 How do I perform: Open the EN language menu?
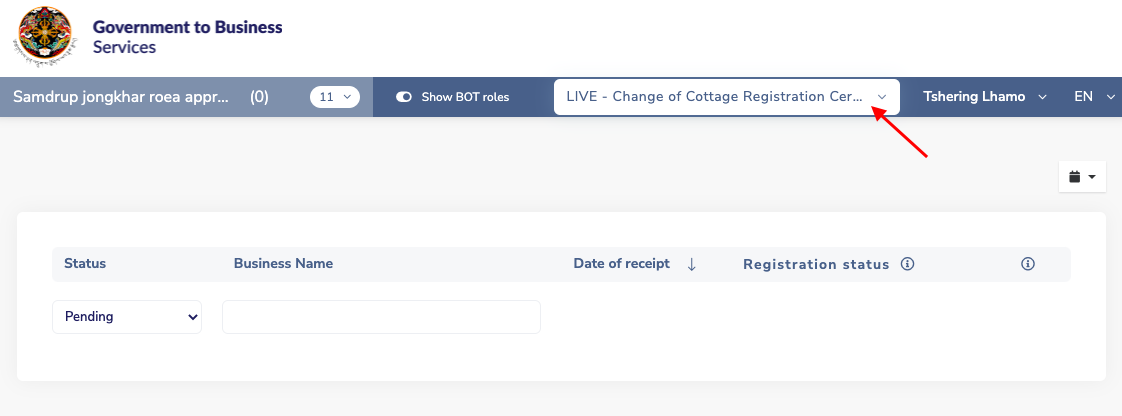pyautogui.click(x=1094, y=97)
